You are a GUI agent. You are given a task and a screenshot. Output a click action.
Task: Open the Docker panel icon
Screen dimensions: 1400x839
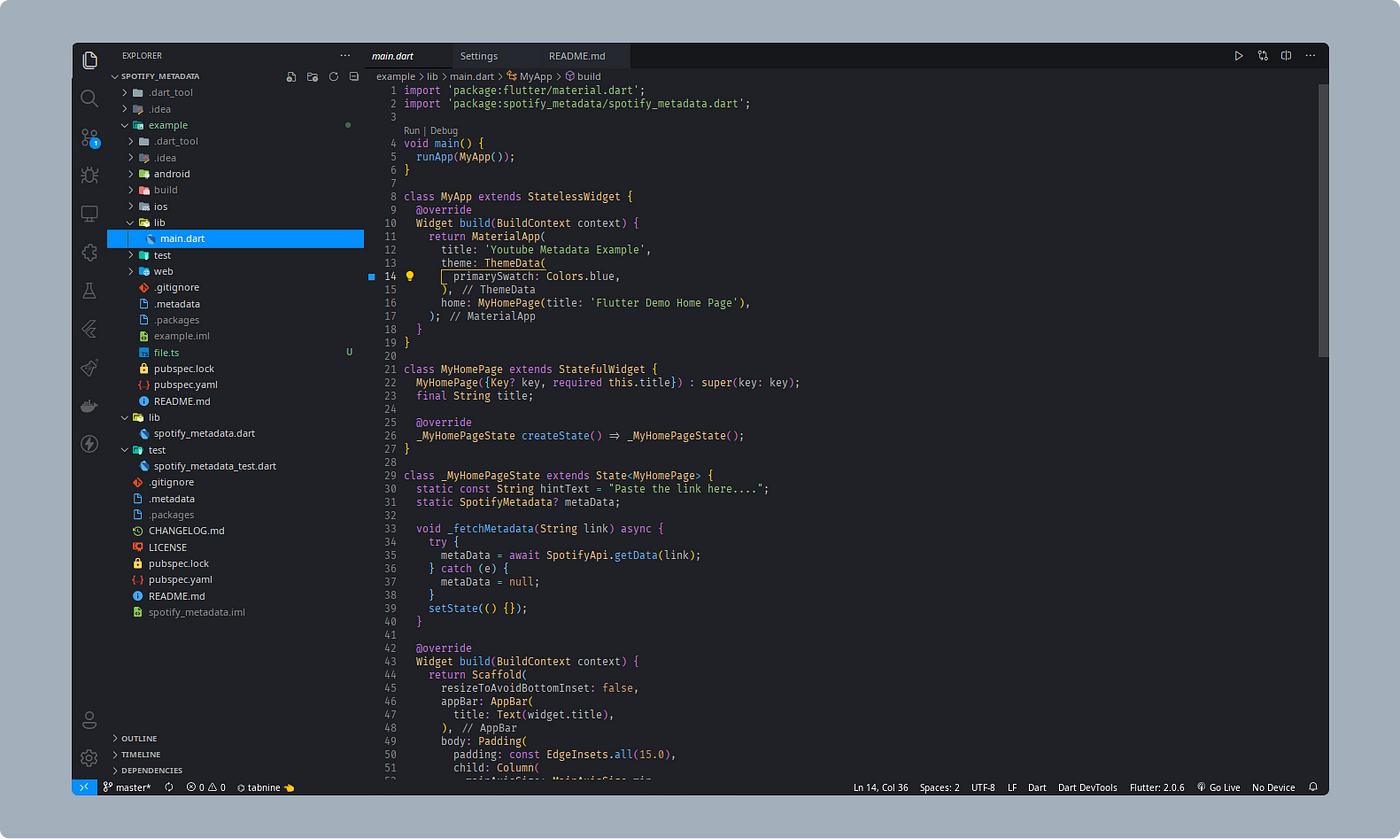(x=89, y=406)
